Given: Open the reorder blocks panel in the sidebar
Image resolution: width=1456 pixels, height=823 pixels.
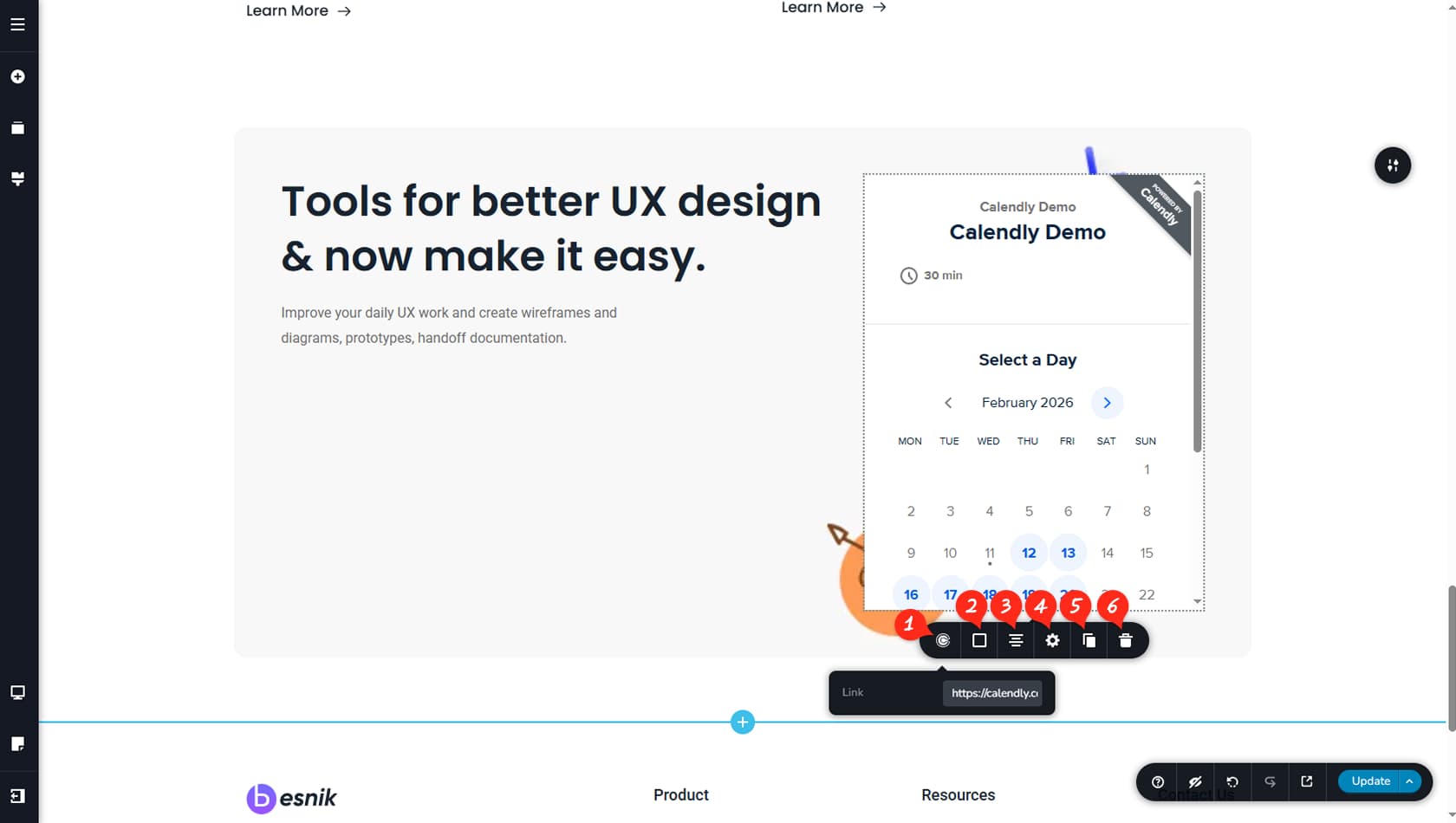Looking at the screenshot, I should [x=17, y=127].
